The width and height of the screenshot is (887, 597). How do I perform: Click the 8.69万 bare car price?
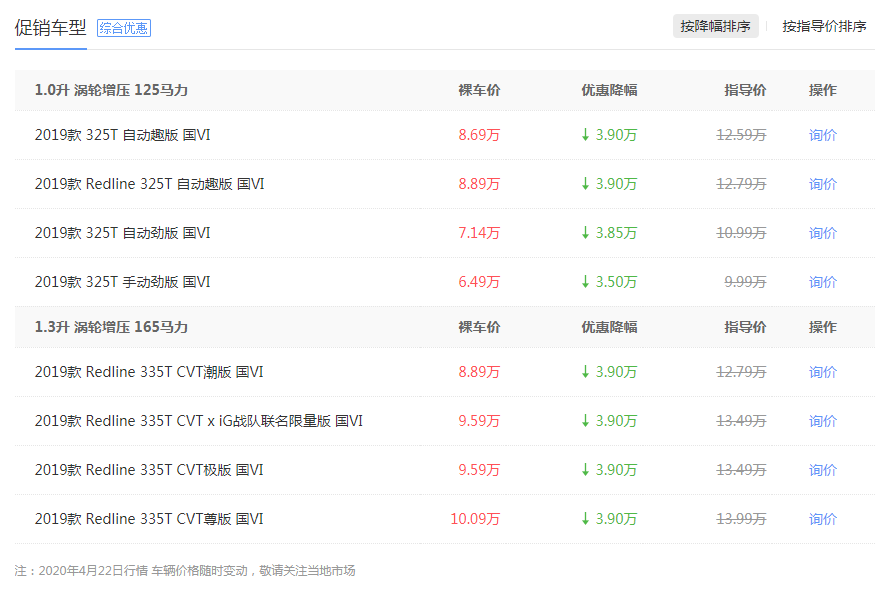[x=479, y=135]
